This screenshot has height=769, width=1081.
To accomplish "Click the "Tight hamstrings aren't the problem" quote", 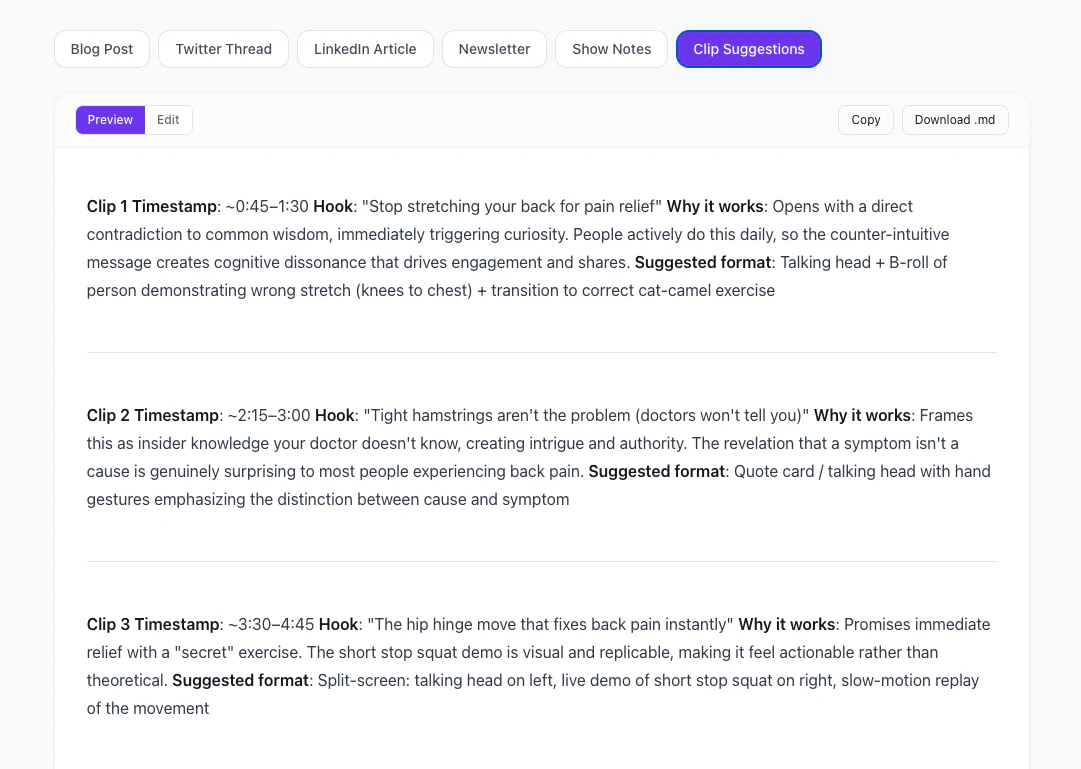I will 585,416.
